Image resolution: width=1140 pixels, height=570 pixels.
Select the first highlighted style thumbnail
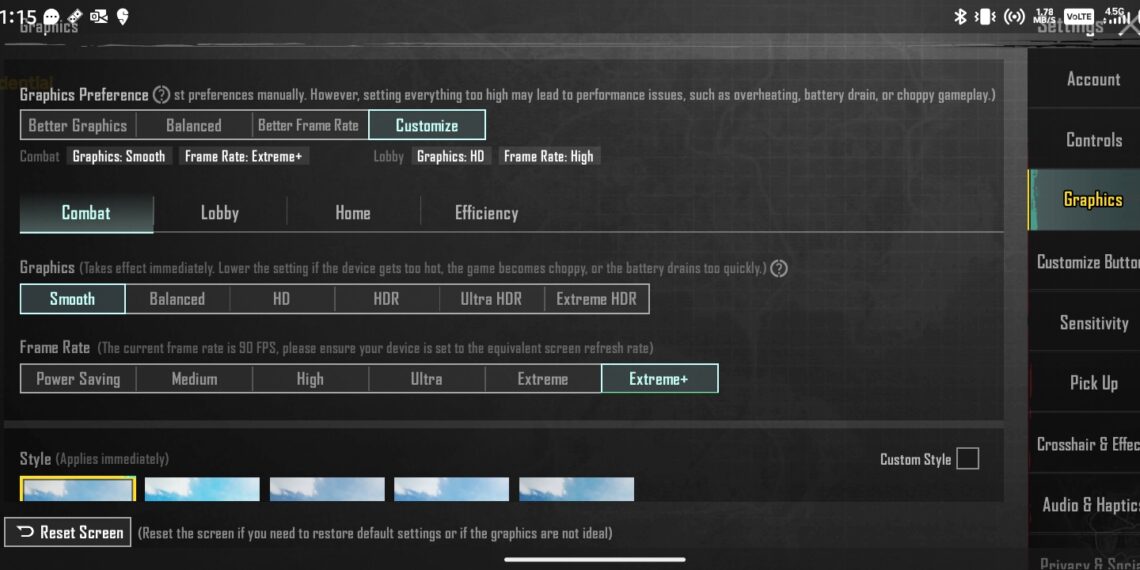coord(77,489)
